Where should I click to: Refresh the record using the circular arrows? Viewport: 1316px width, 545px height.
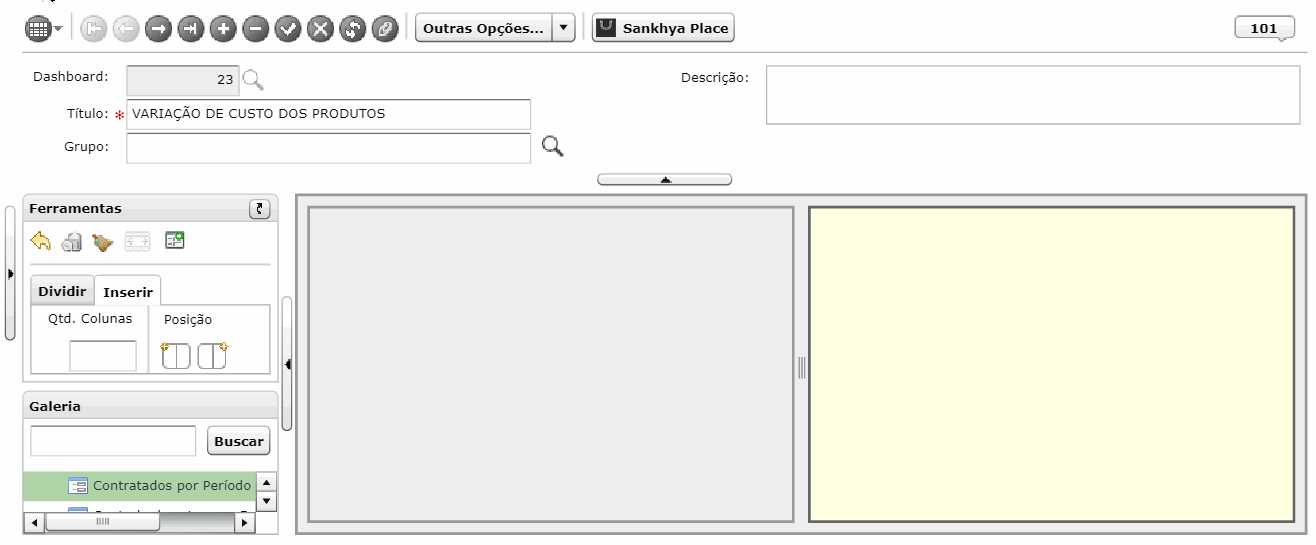[x=353, y=29]
